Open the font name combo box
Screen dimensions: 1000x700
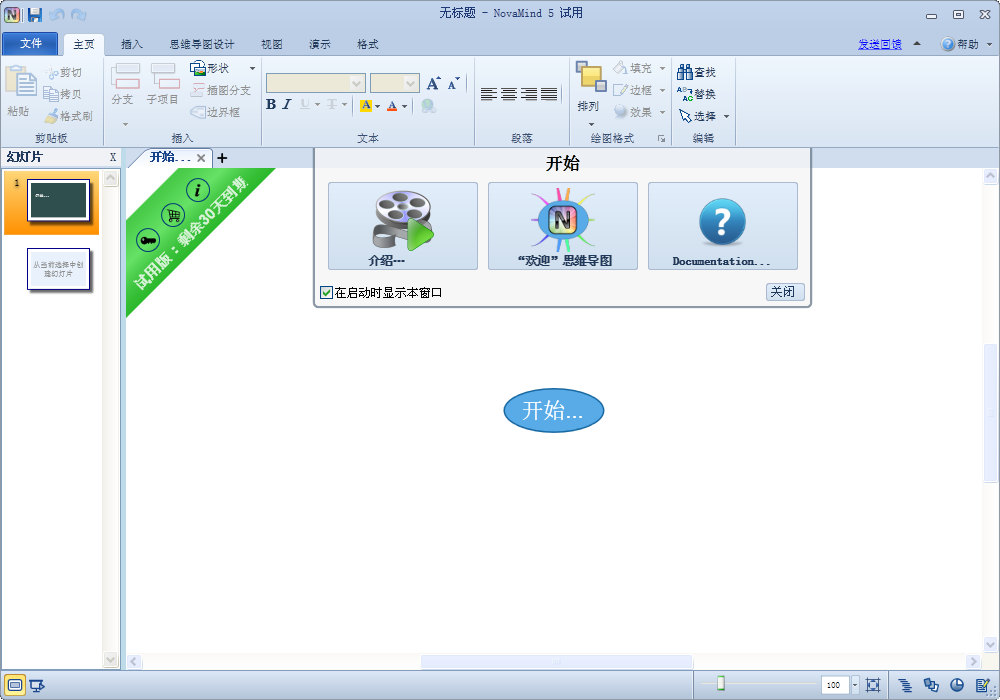(x=316, y=83)
